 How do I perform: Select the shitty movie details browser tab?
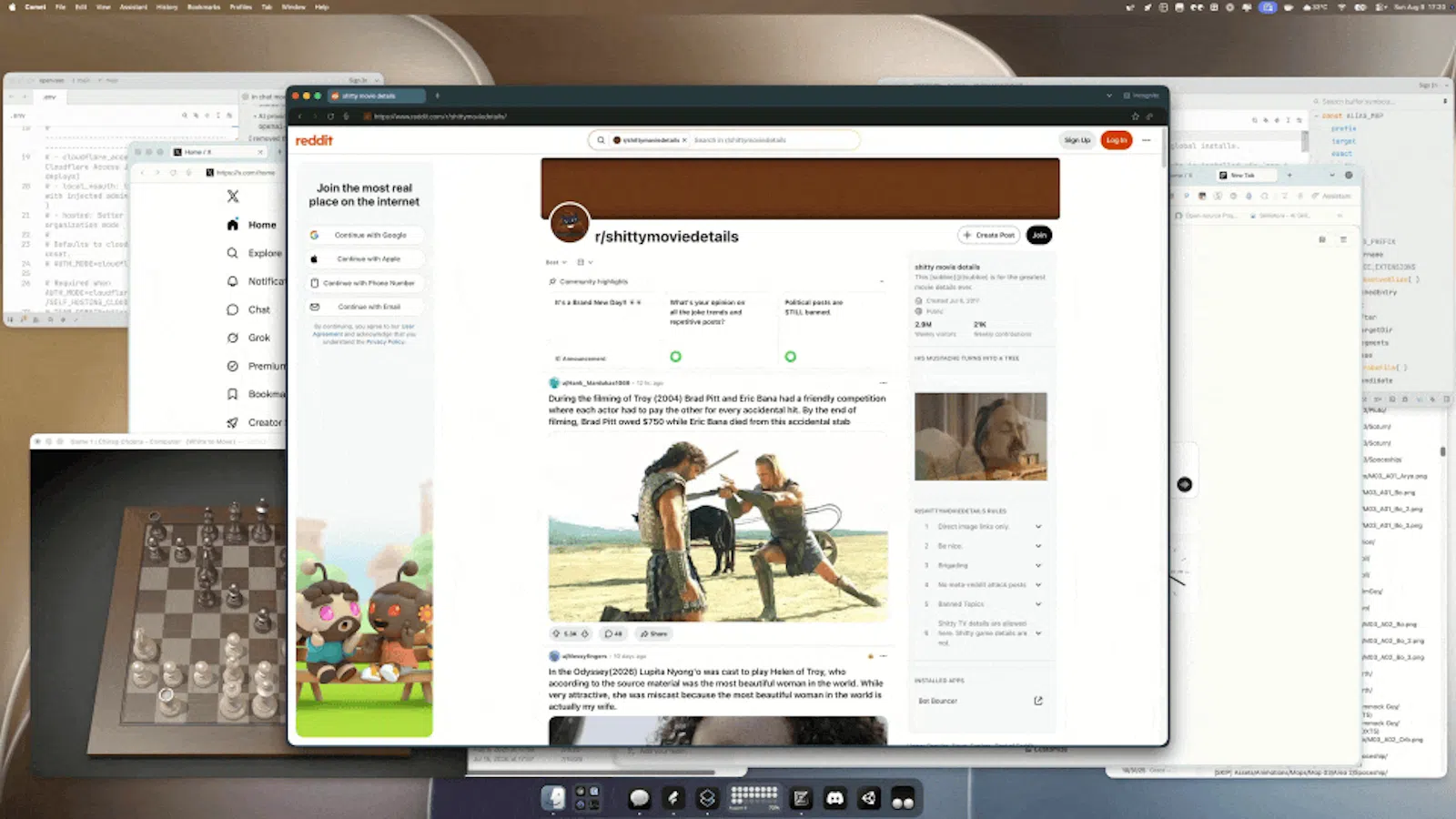376,96
